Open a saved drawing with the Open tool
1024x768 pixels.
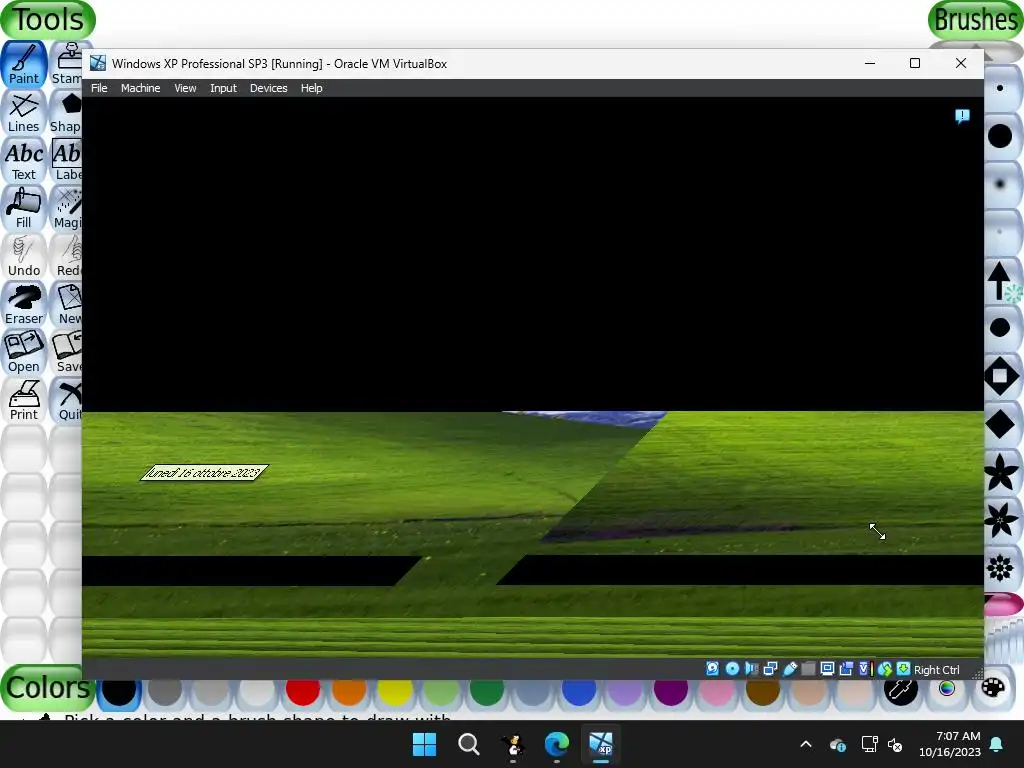[24, 352]
